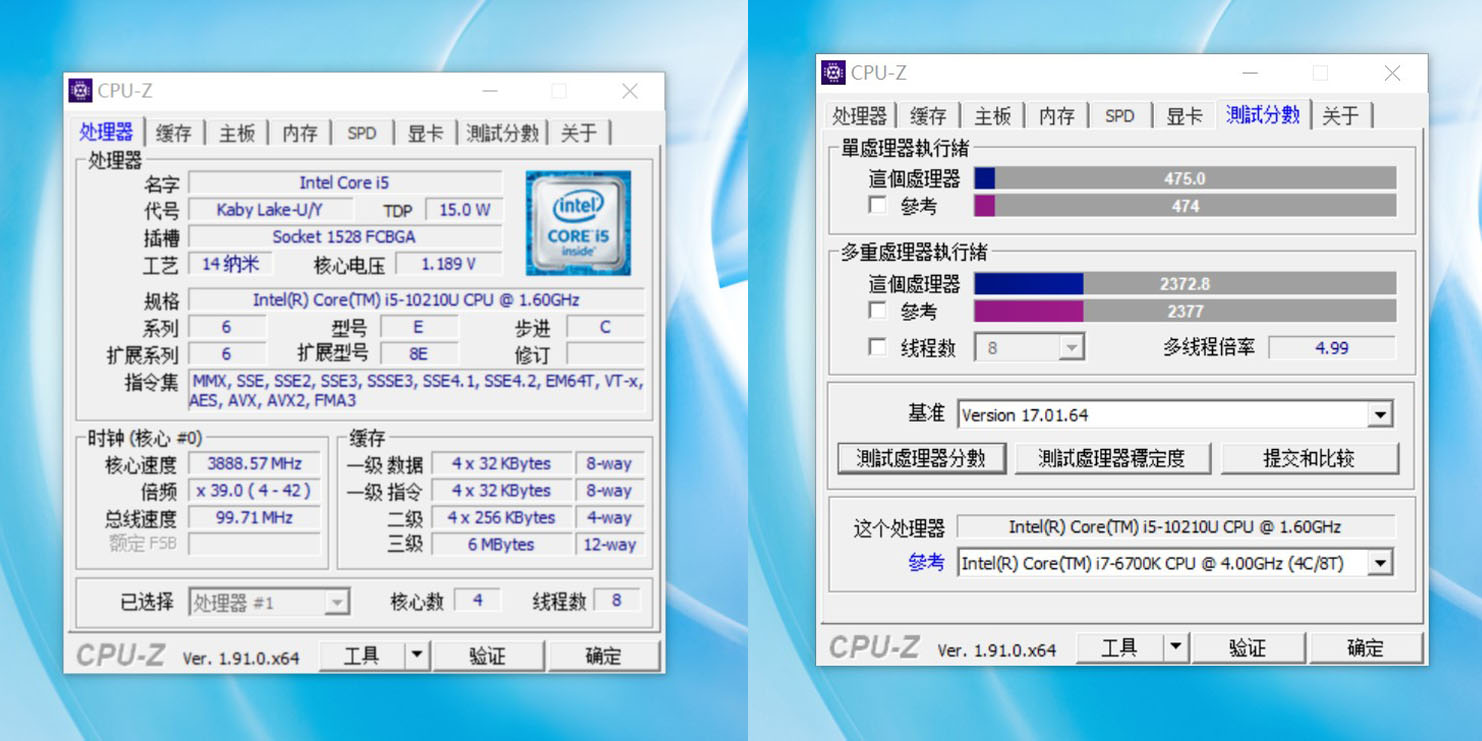1482x741 pixels.
Task: Confirm with 确定 in the processor-info window
Action: [x=603, y=656]
